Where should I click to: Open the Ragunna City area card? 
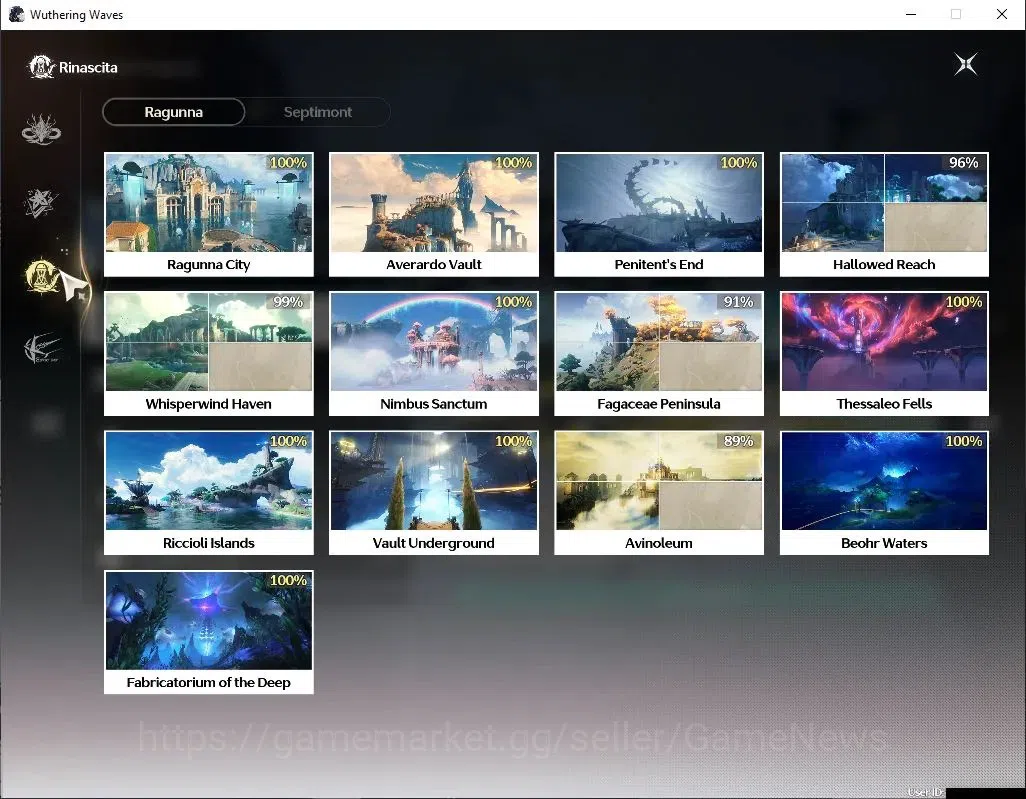209,215
